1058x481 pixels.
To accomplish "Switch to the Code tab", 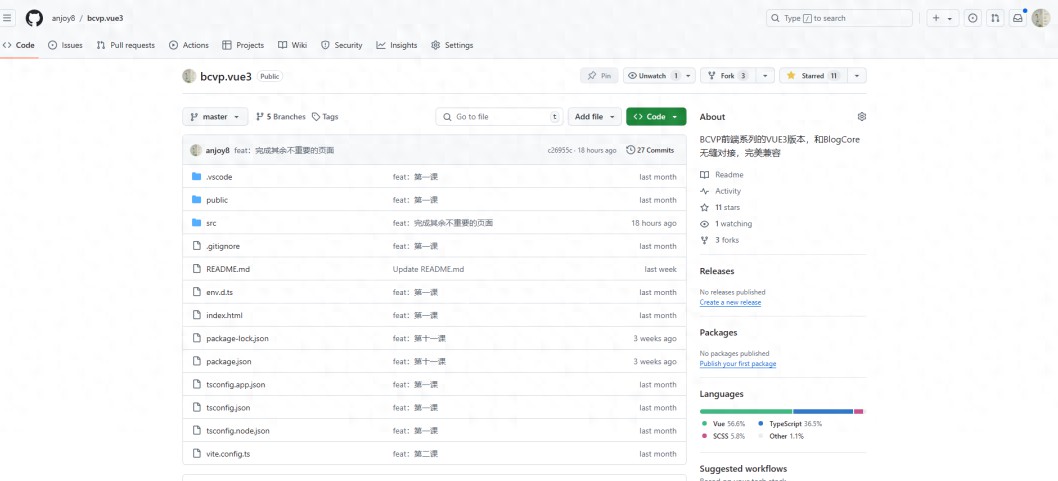I will 18,45.
